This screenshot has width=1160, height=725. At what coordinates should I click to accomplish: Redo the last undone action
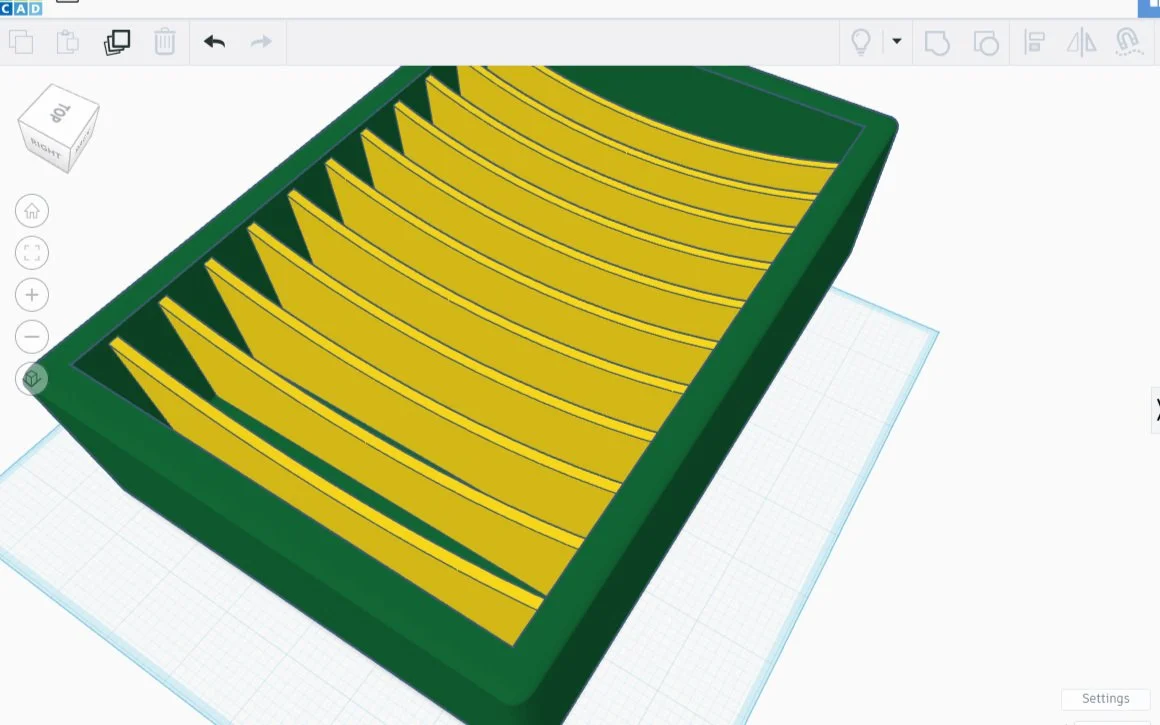coord(261,42)
